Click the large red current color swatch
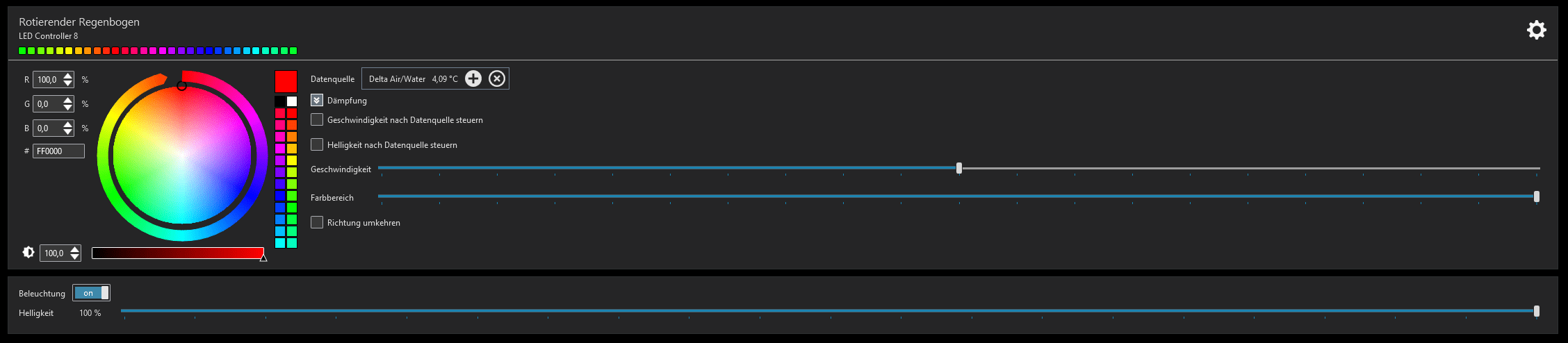This screenshot has height=343, width=1568. tap(286, 81)
